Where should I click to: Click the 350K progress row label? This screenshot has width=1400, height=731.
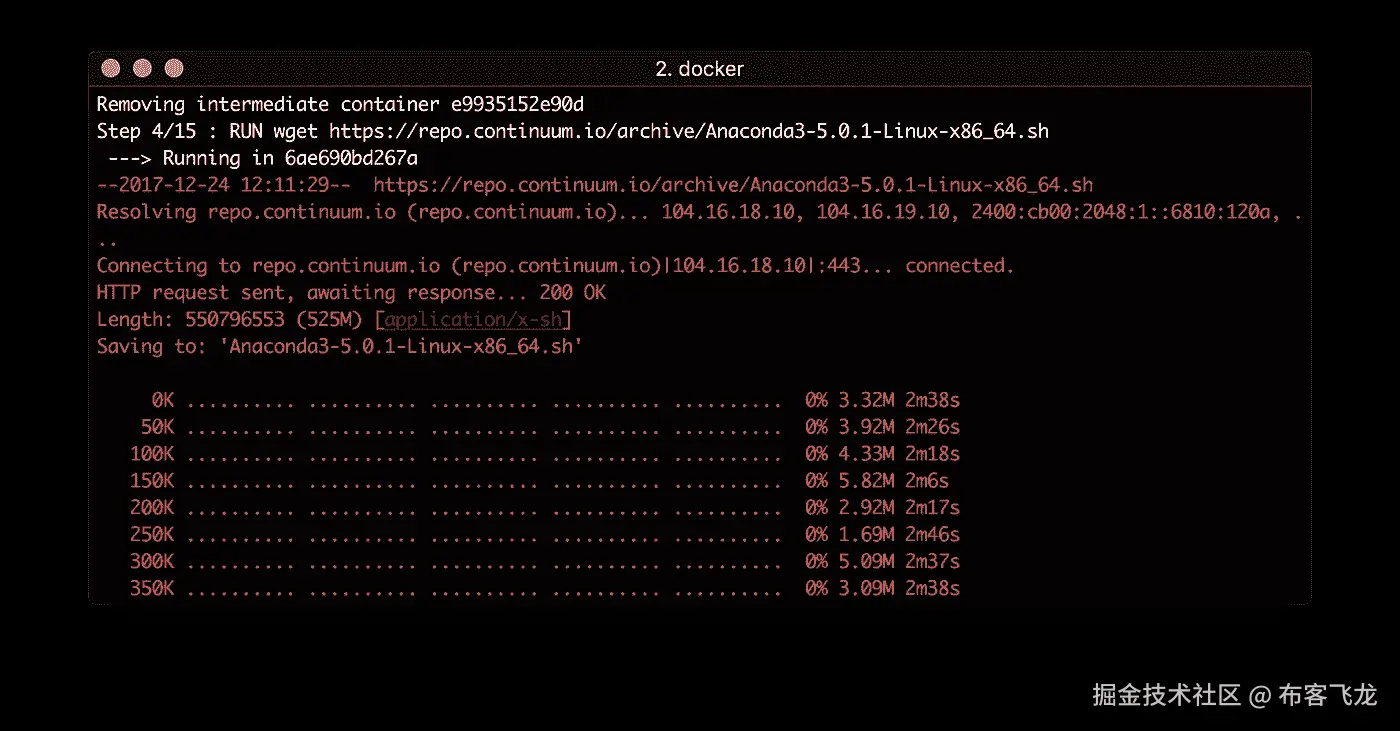[x=152, y=589]
